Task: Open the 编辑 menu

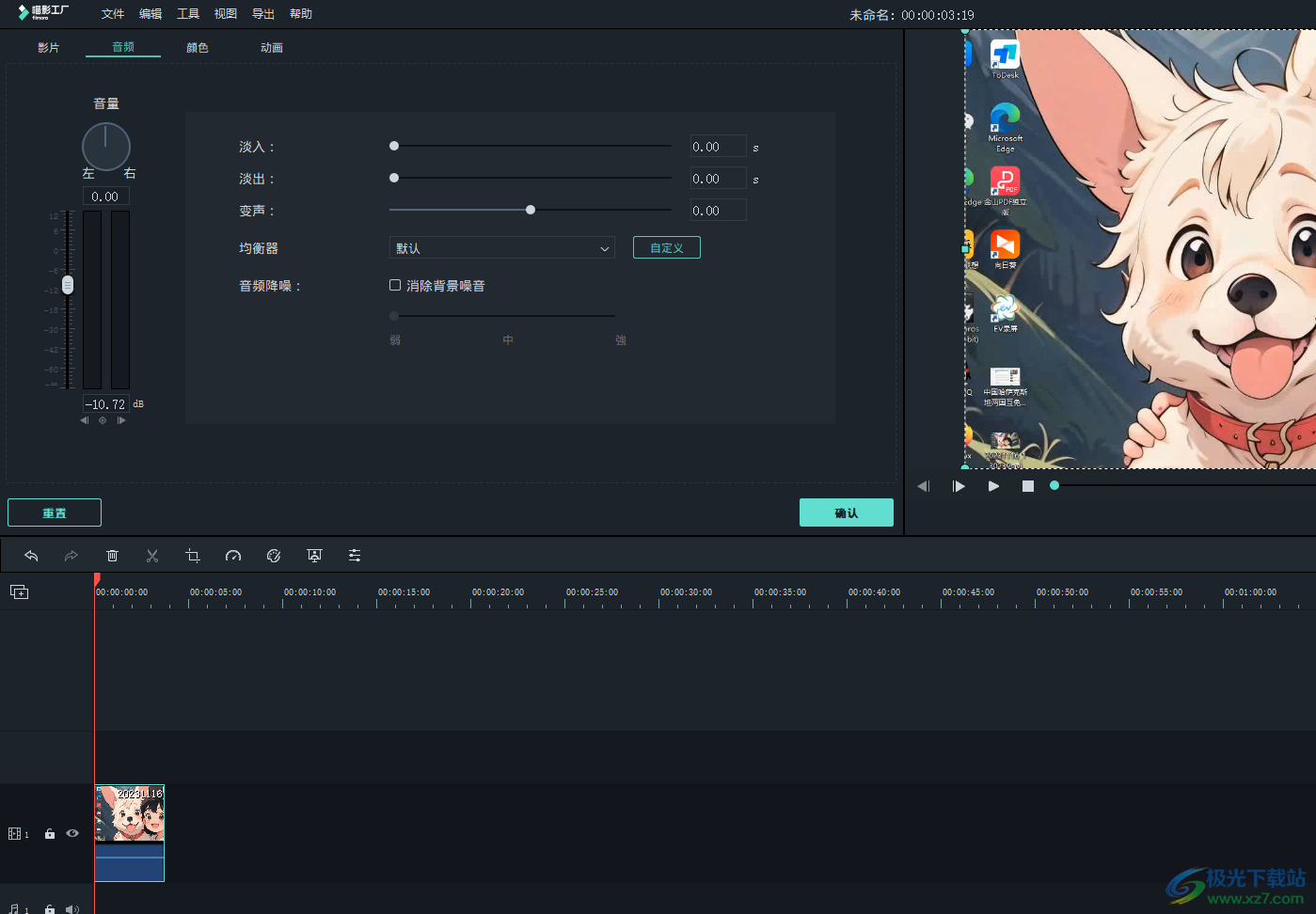Action: click(151, 14)
